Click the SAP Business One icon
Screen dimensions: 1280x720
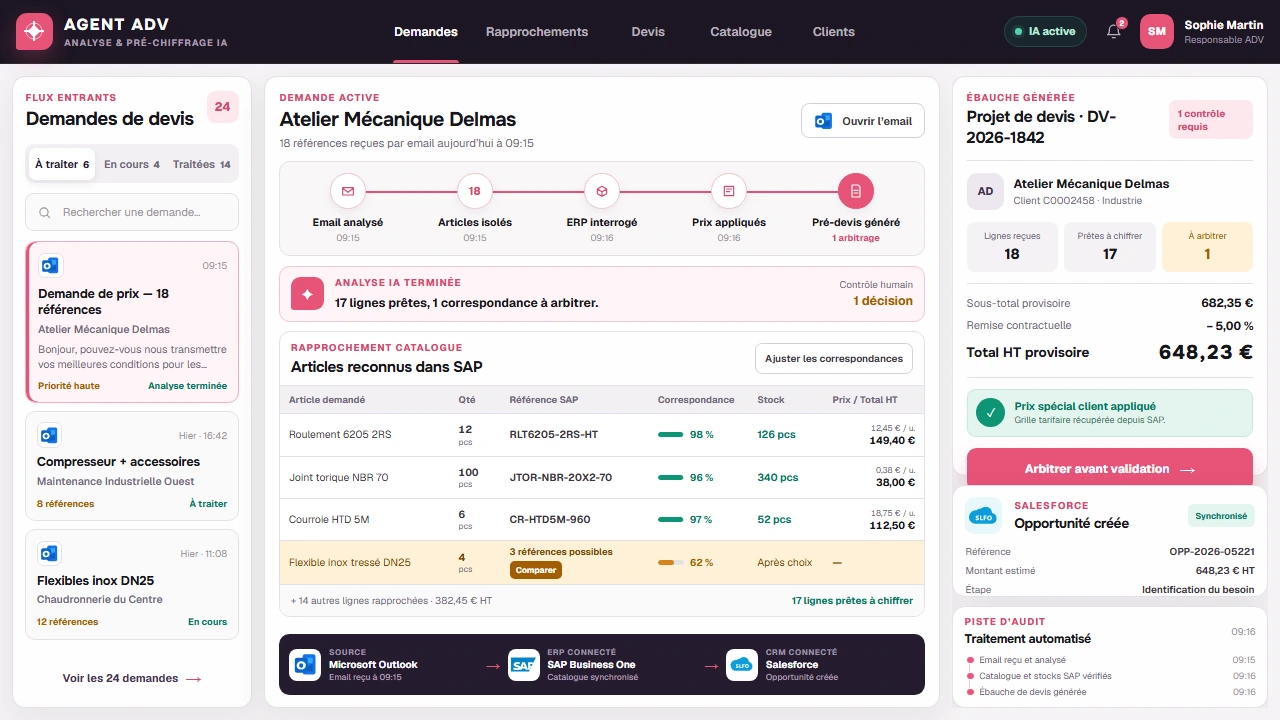point(523,665)
